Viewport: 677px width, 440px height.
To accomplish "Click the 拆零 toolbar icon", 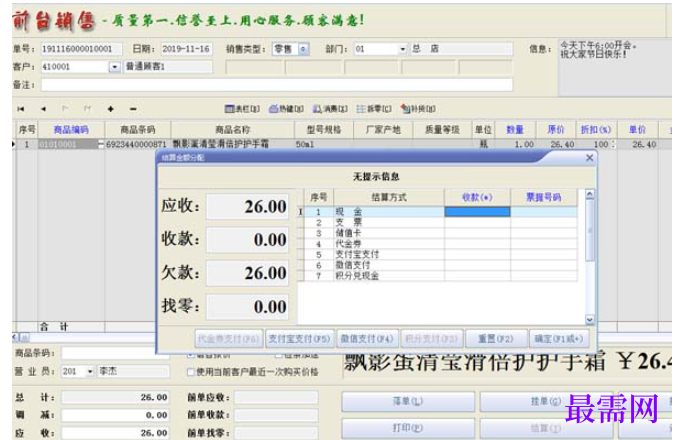I will coord(374,109).
